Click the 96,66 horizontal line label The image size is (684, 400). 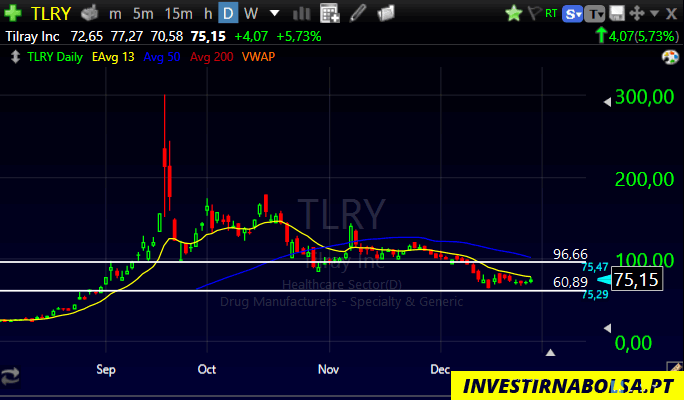coord(570,254)
